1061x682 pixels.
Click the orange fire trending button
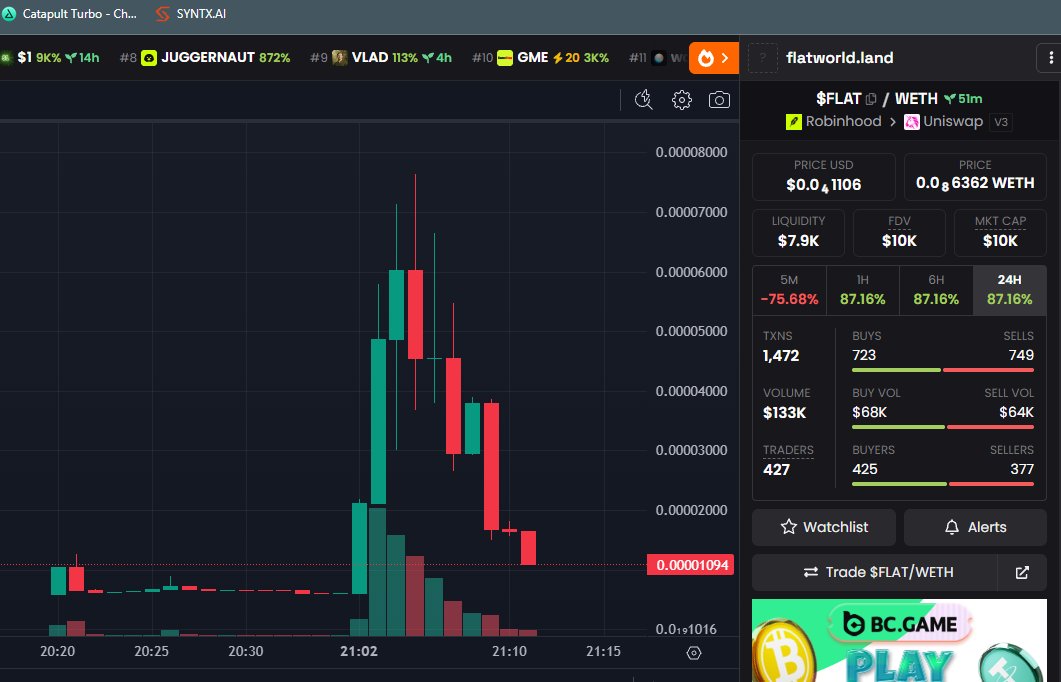[713, 58]
